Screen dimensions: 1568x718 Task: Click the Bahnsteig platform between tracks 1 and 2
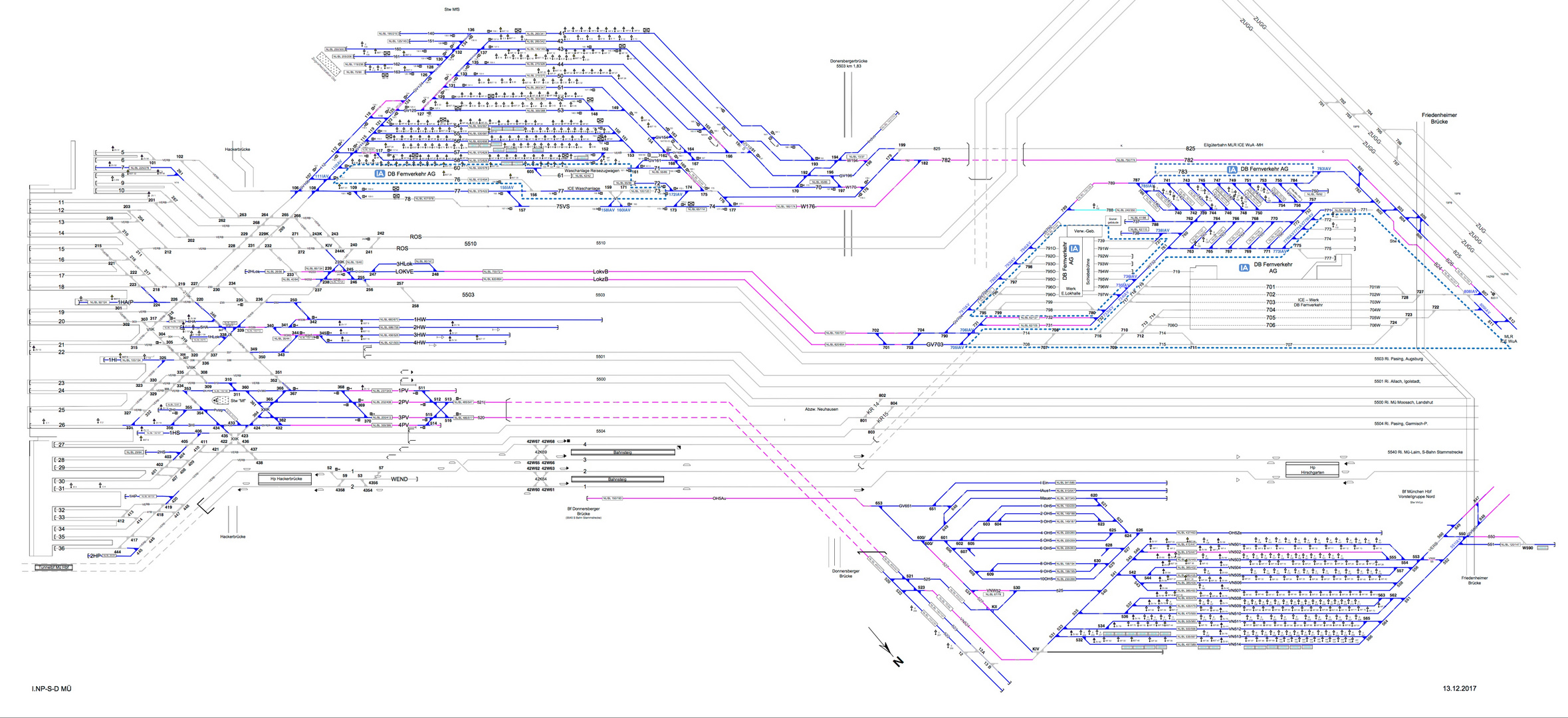point(617,479)
